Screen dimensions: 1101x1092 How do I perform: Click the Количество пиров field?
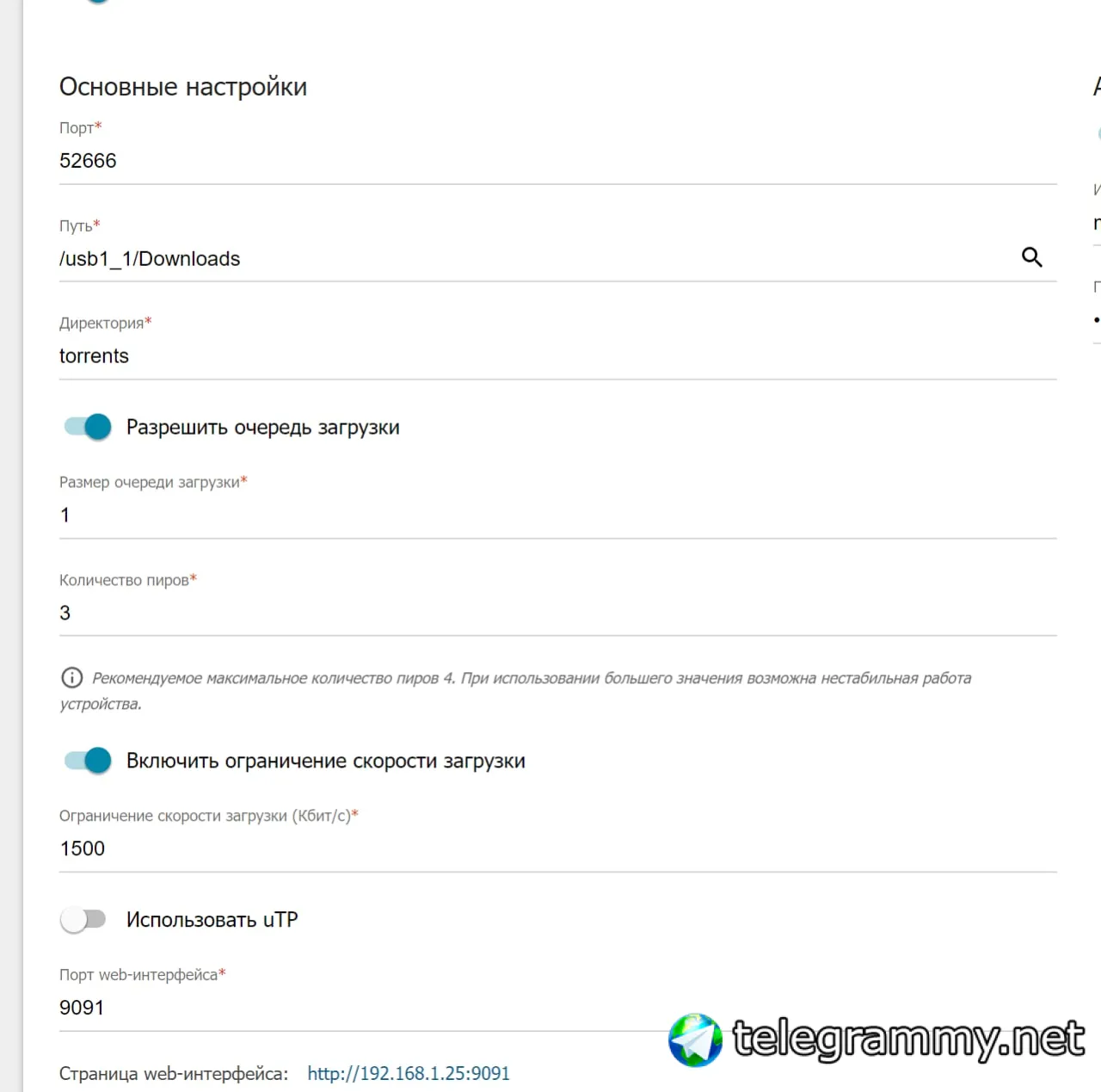(x=557, y=613)
